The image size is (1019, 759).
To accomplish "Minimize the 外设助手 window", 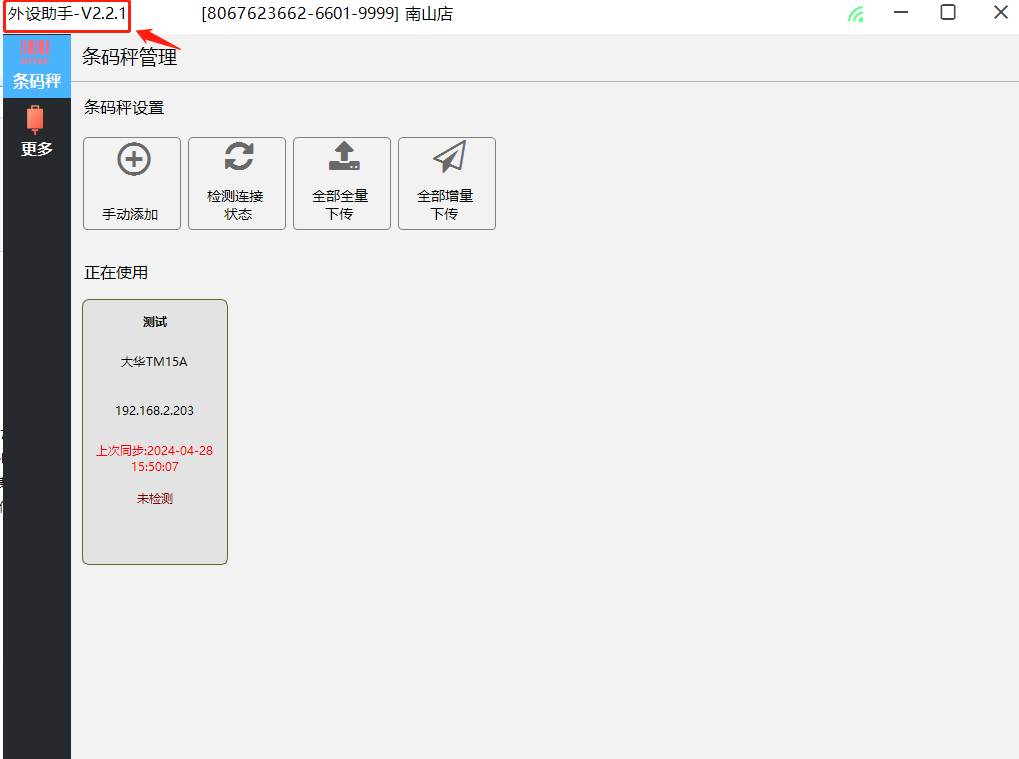I will 901,12.
